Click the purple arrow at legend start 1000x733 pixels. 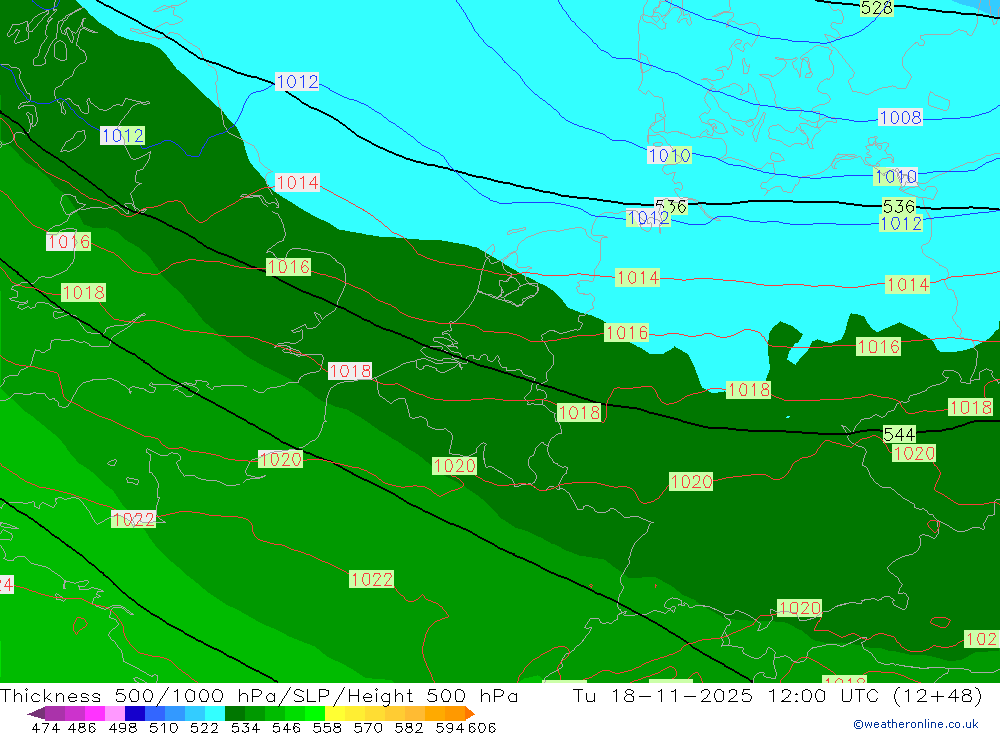pos(36,713)
